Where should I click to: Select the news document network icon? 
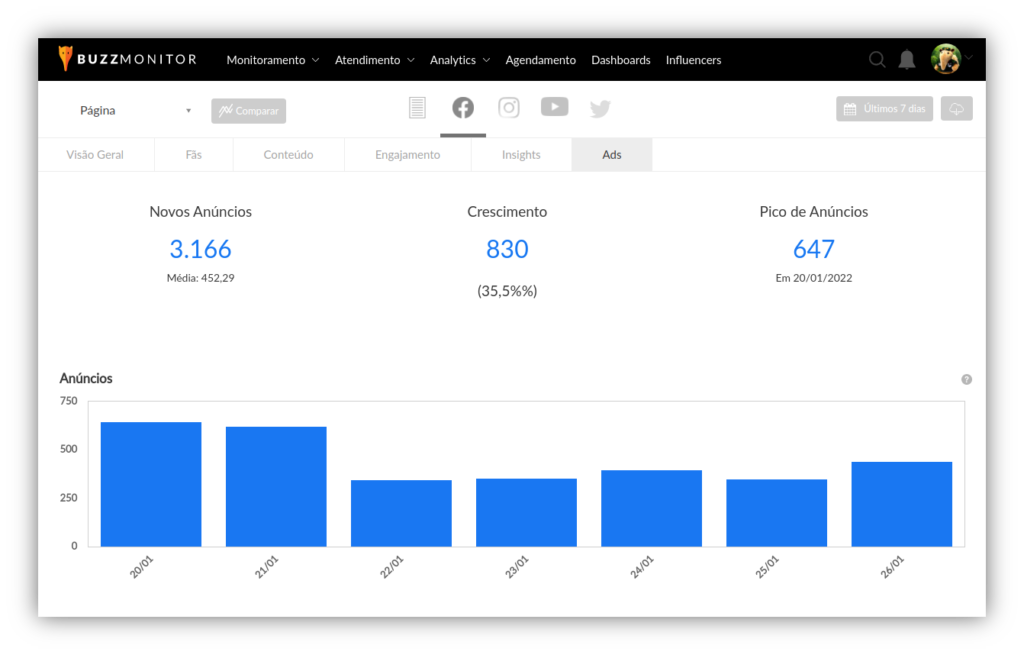(417, 108)
